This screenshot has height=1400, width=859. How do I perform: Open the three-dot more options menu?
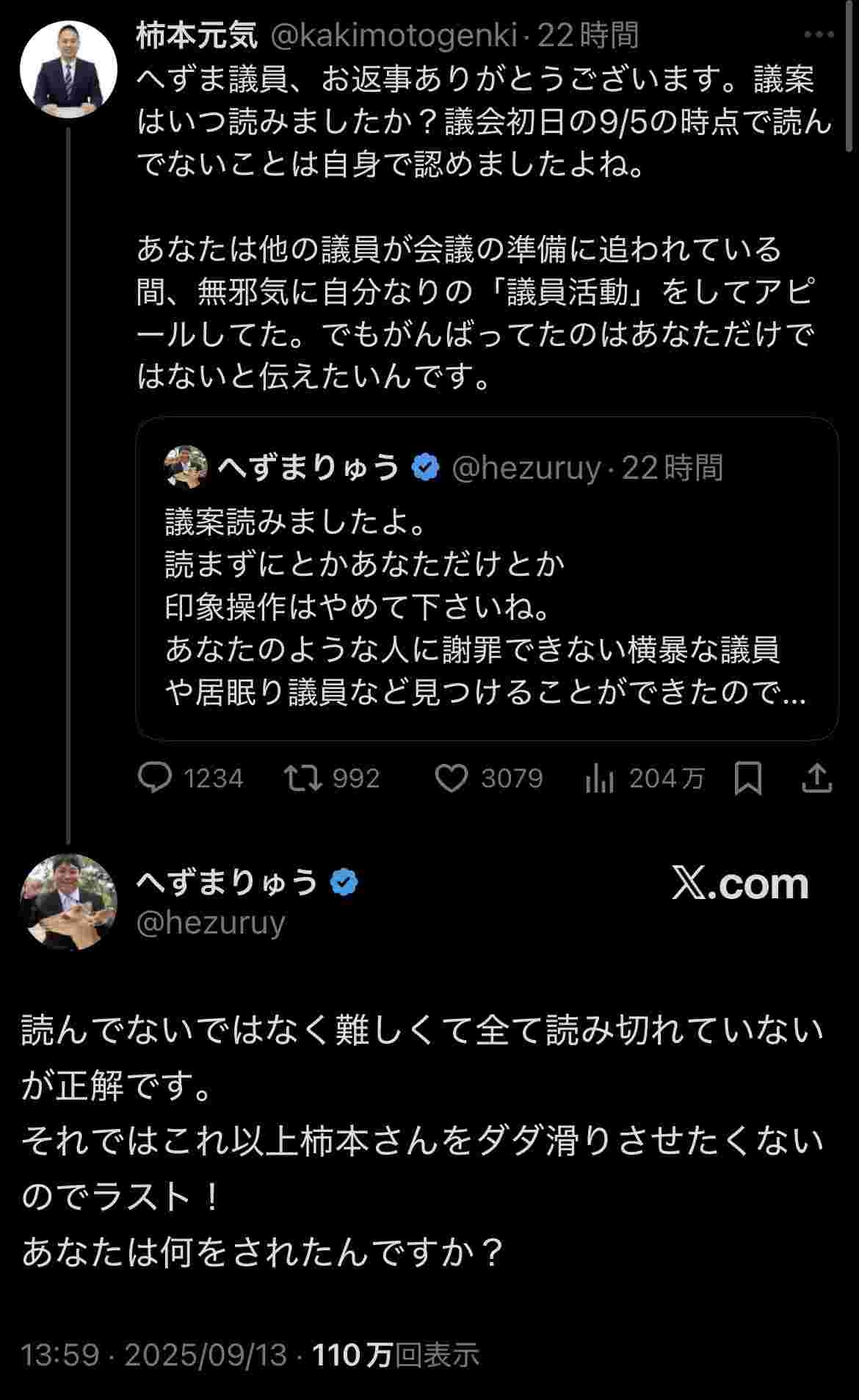[819, 35]
